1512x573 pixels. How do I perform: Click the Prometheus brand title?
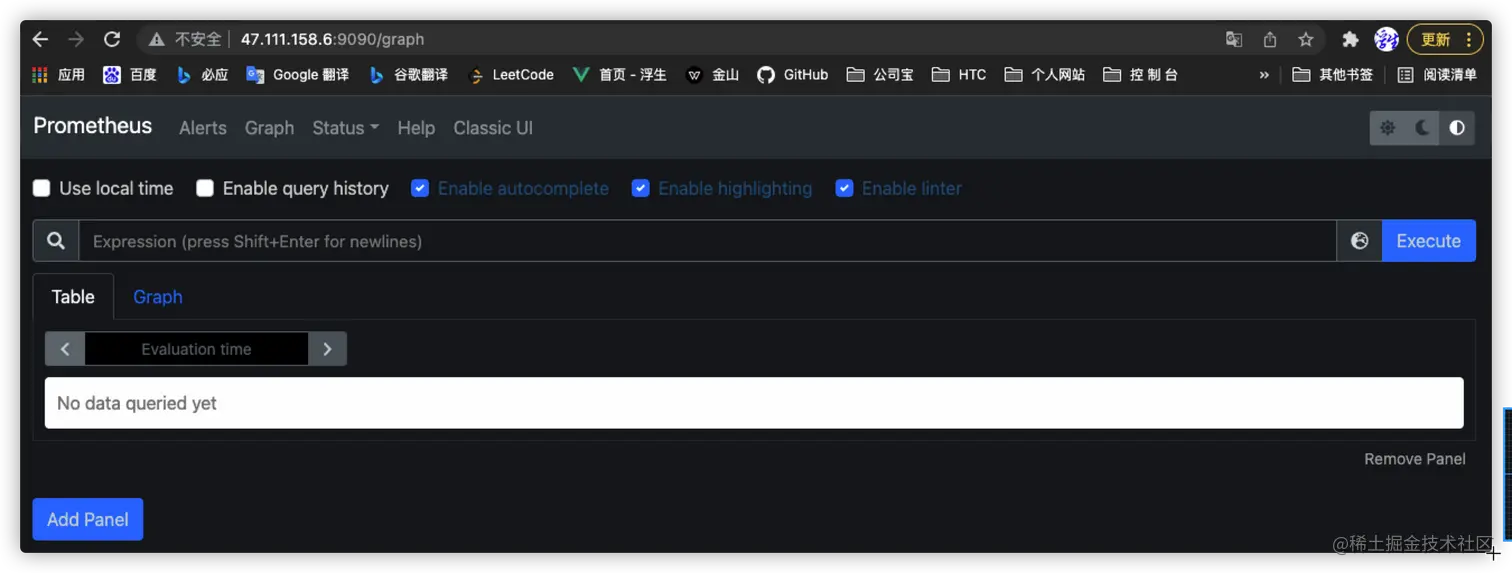click(x=93, y=126)
